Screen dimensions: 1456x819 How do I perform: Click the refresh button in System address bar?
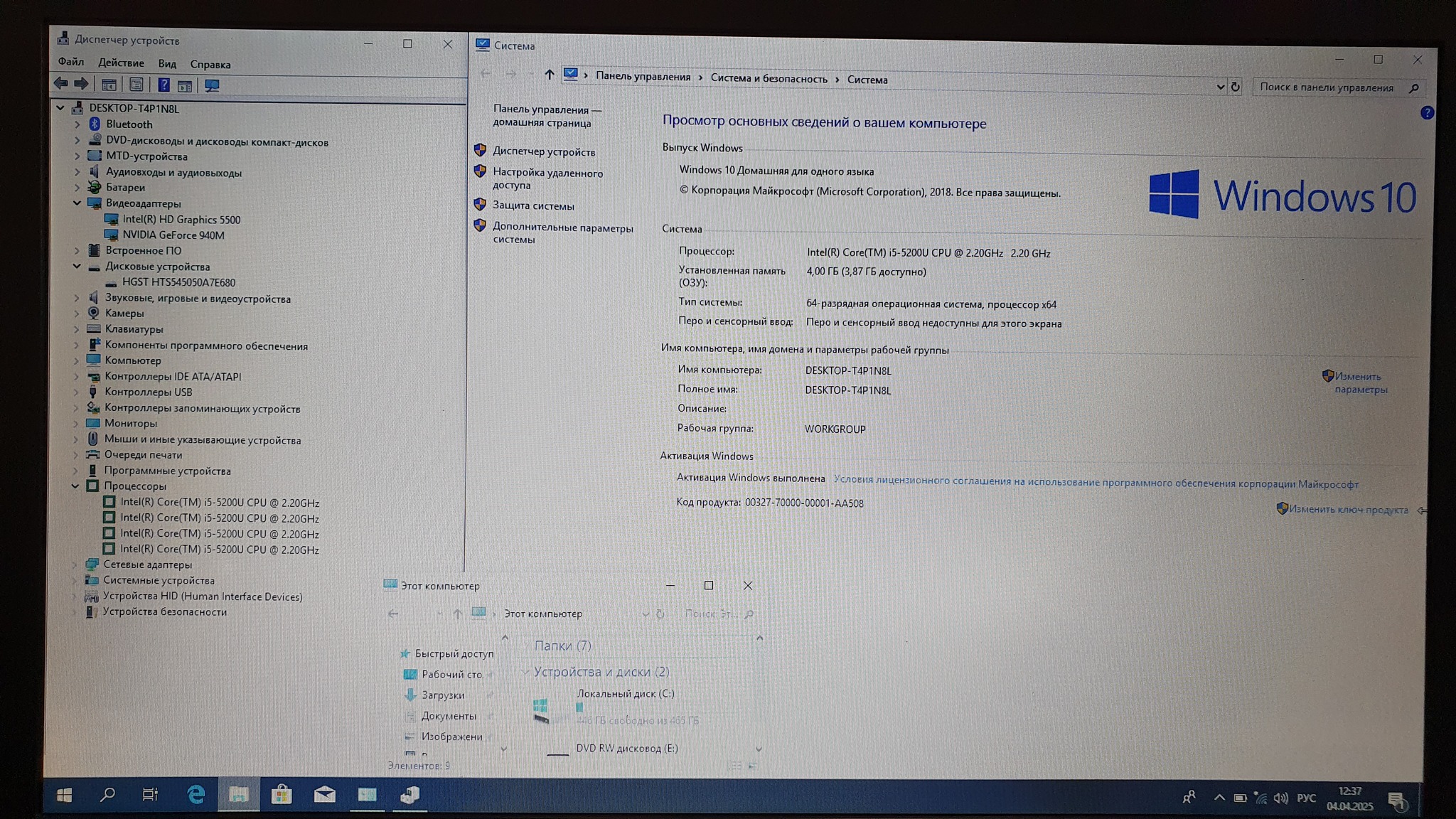(x=1236, y=87)
